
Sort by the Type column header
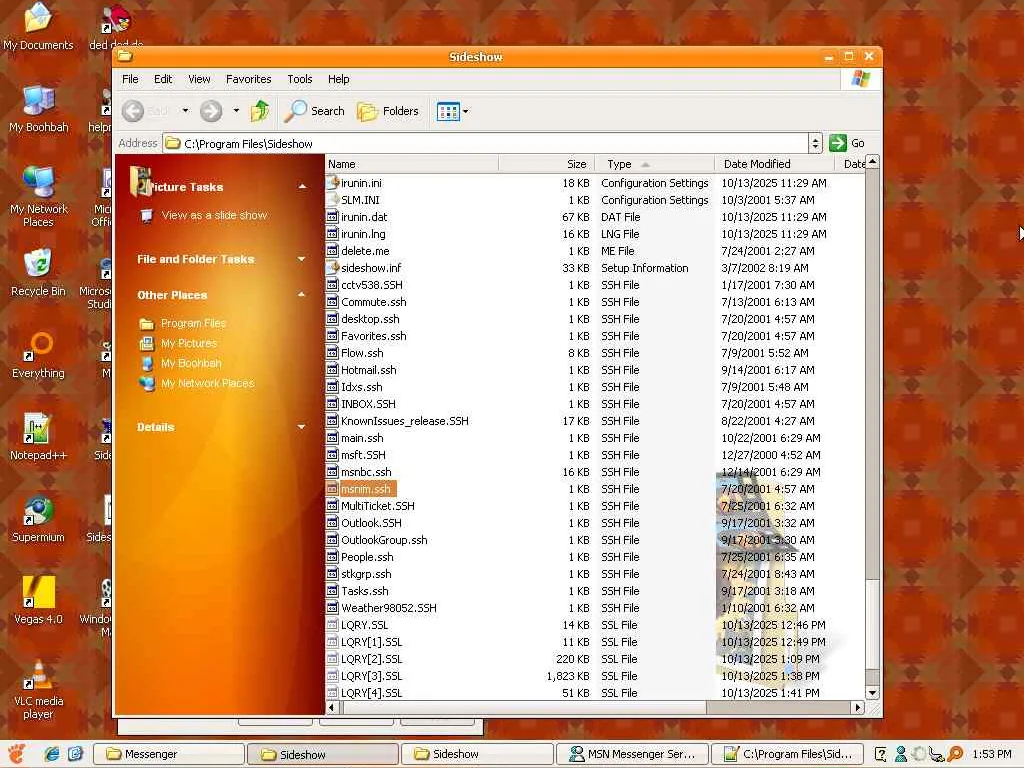coord(654,164)
